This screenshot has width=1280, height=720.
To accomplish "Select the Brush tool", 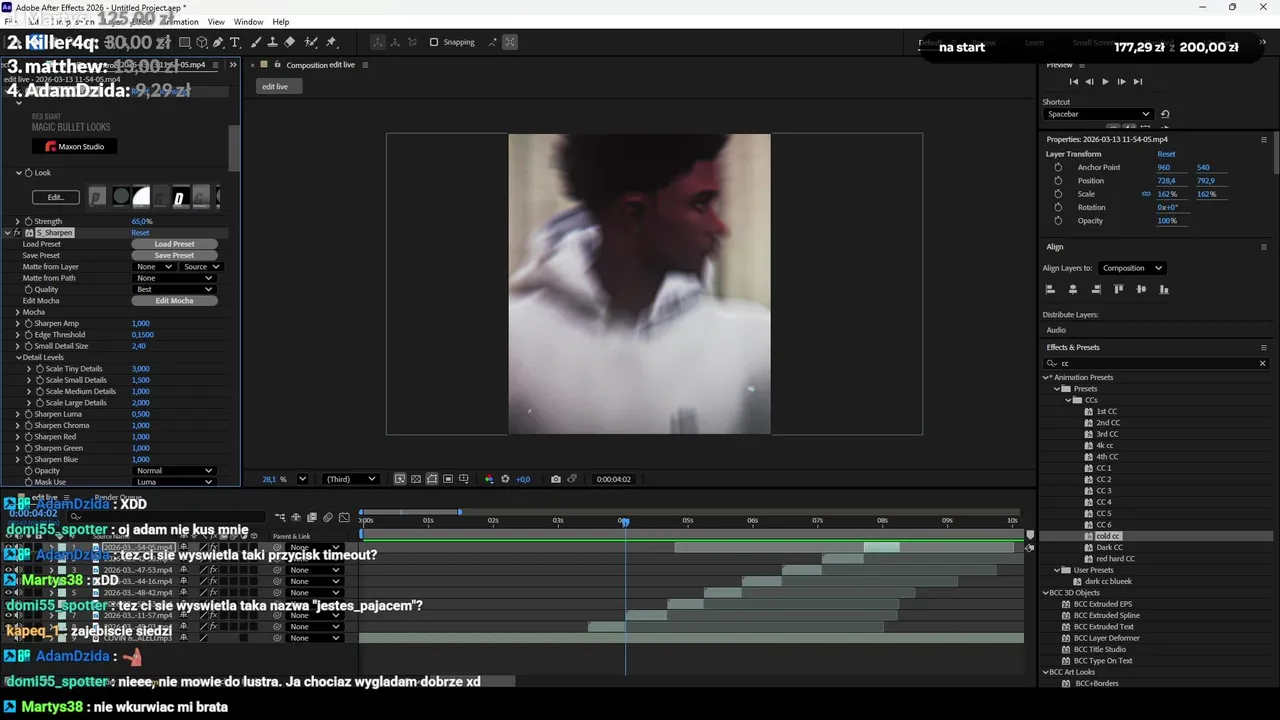I will click(256, 42).
